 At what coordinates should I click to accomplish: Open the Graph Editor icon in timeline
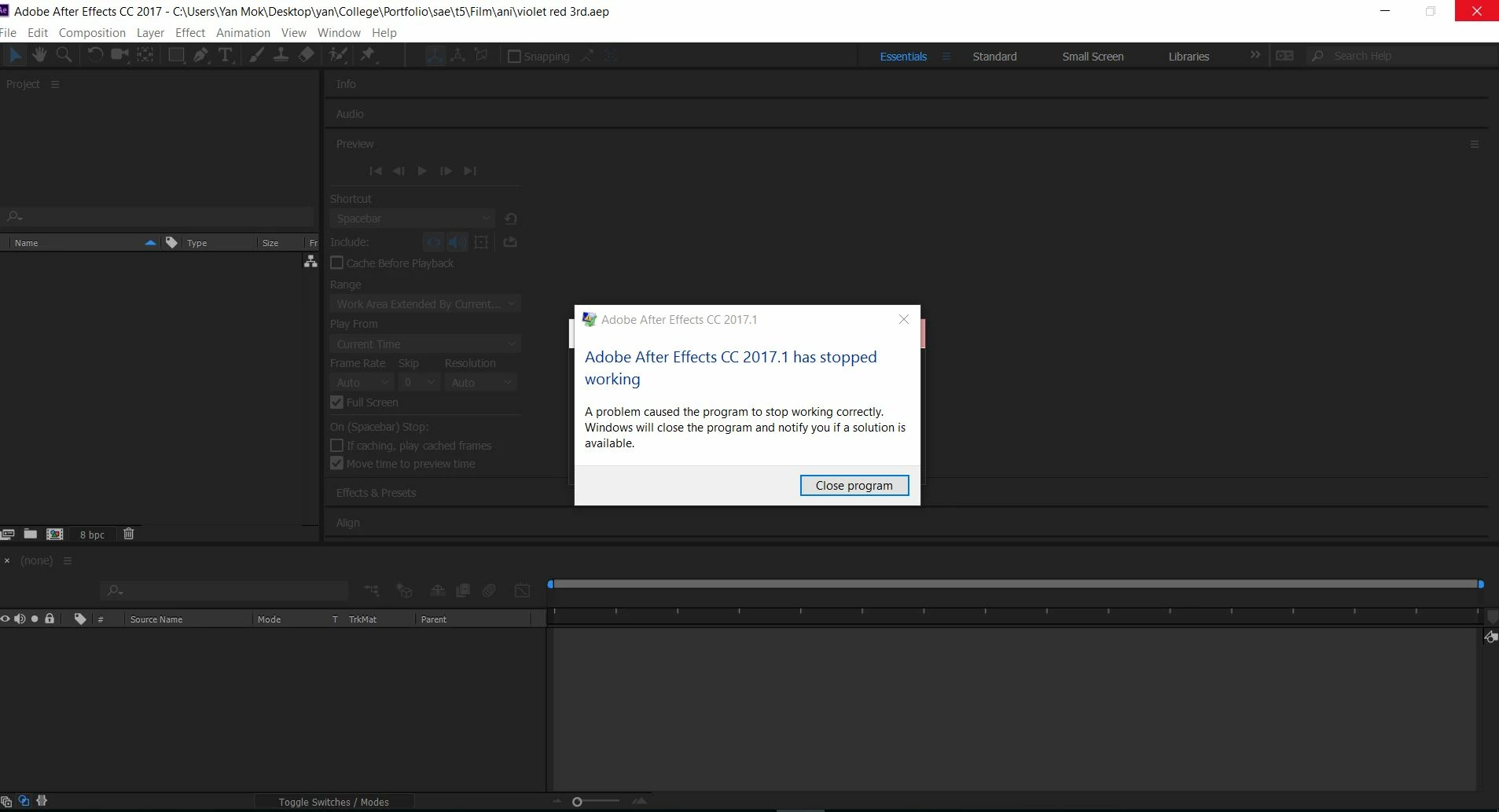click(x=522, y=590)
